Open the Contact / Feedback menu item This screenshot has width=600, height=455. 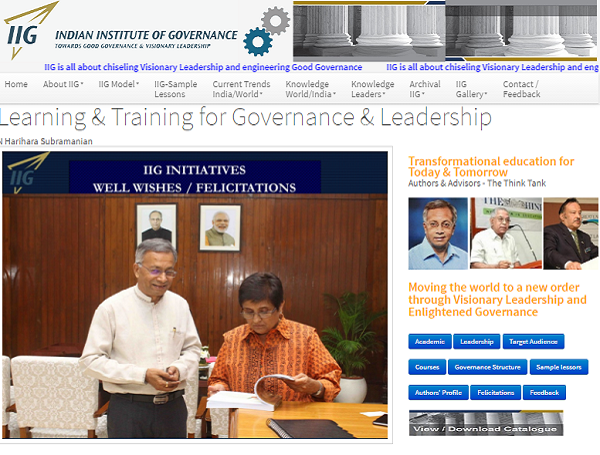[522, 89]
